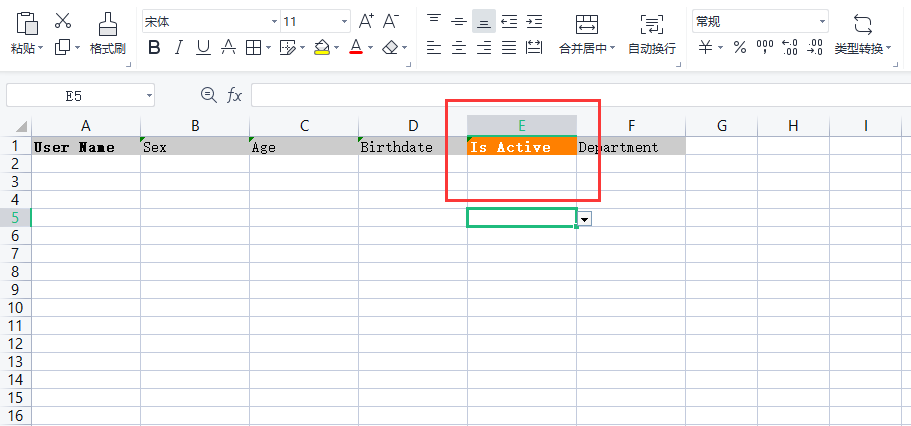Click the red font color swatch
This screenshot has height=426, width=911.
point(355,47)
